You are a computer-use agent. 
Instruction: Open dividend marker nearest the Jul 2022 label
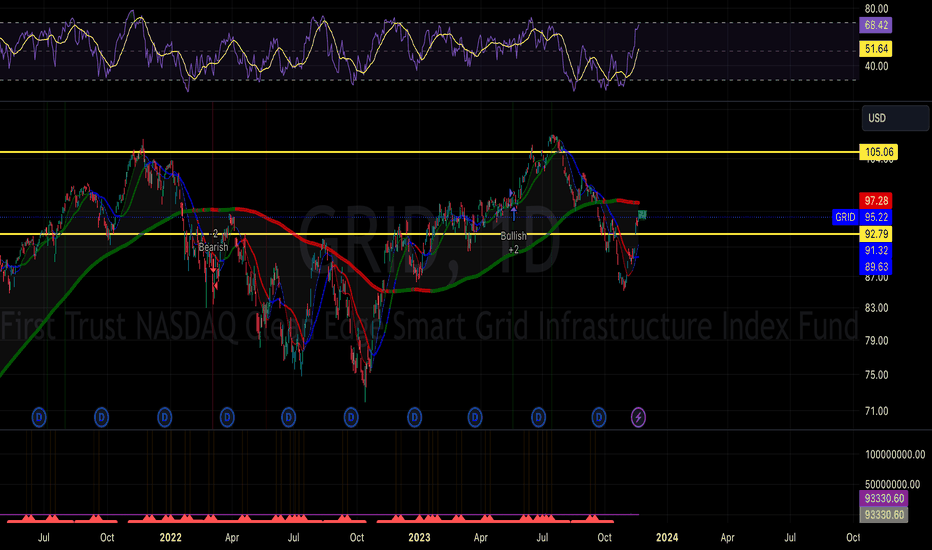click(x=288, y=417)
